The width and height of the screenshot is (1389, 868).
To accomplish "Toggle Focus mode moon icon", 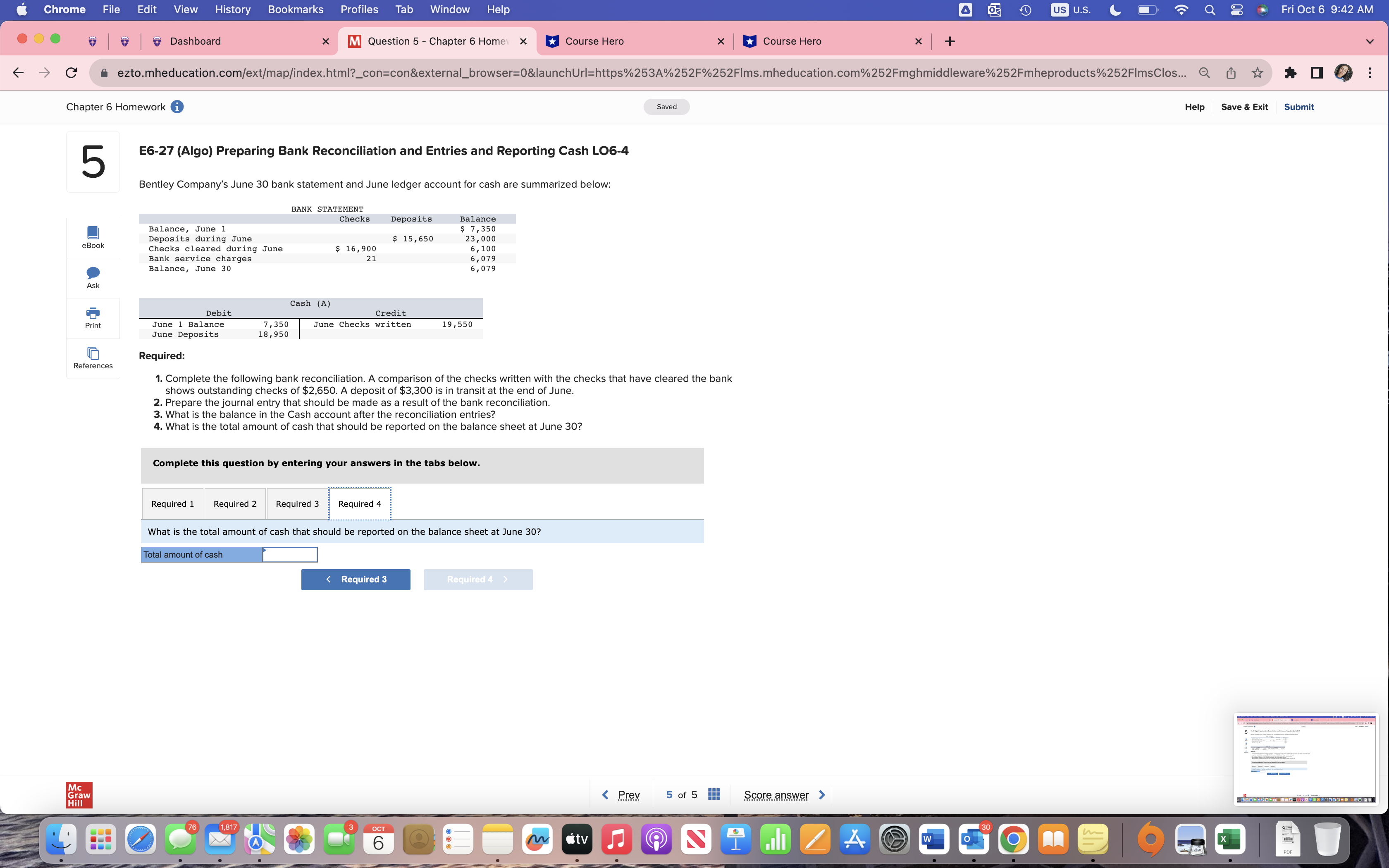I will click(x=1115, y=10).
